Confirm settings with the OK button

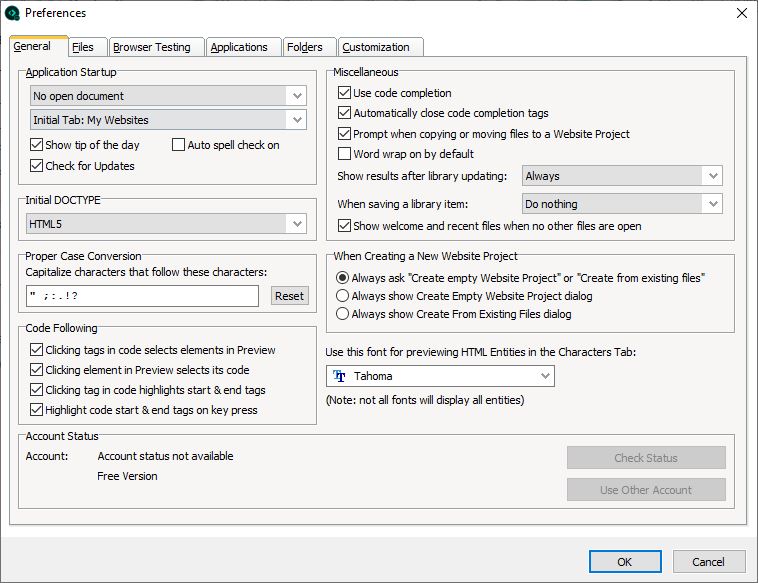tap(625, 562)
